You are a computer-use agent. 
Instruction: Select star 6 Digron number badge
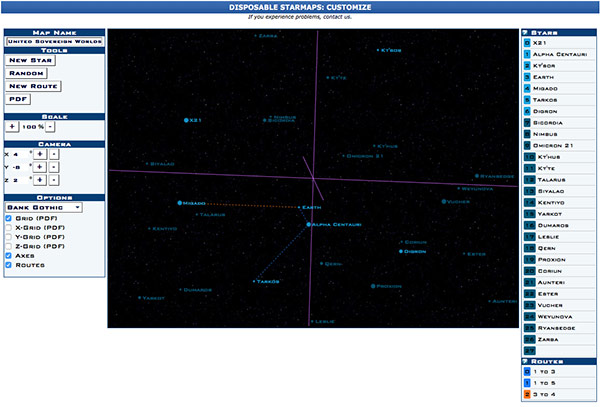click(x=527, y=111)
